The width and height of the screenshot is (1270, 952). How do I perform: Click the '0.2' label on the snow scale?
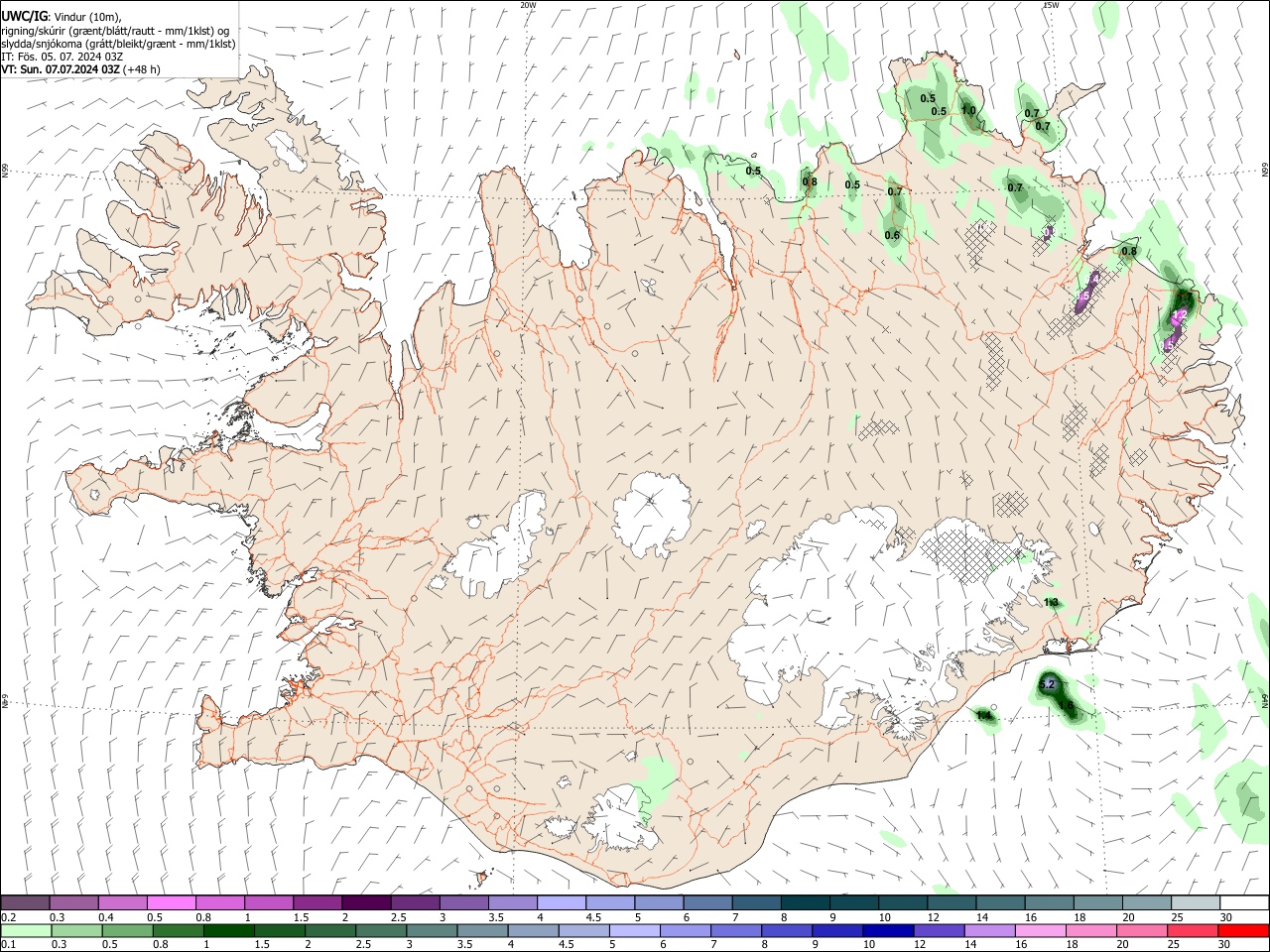tap(9, 917)
